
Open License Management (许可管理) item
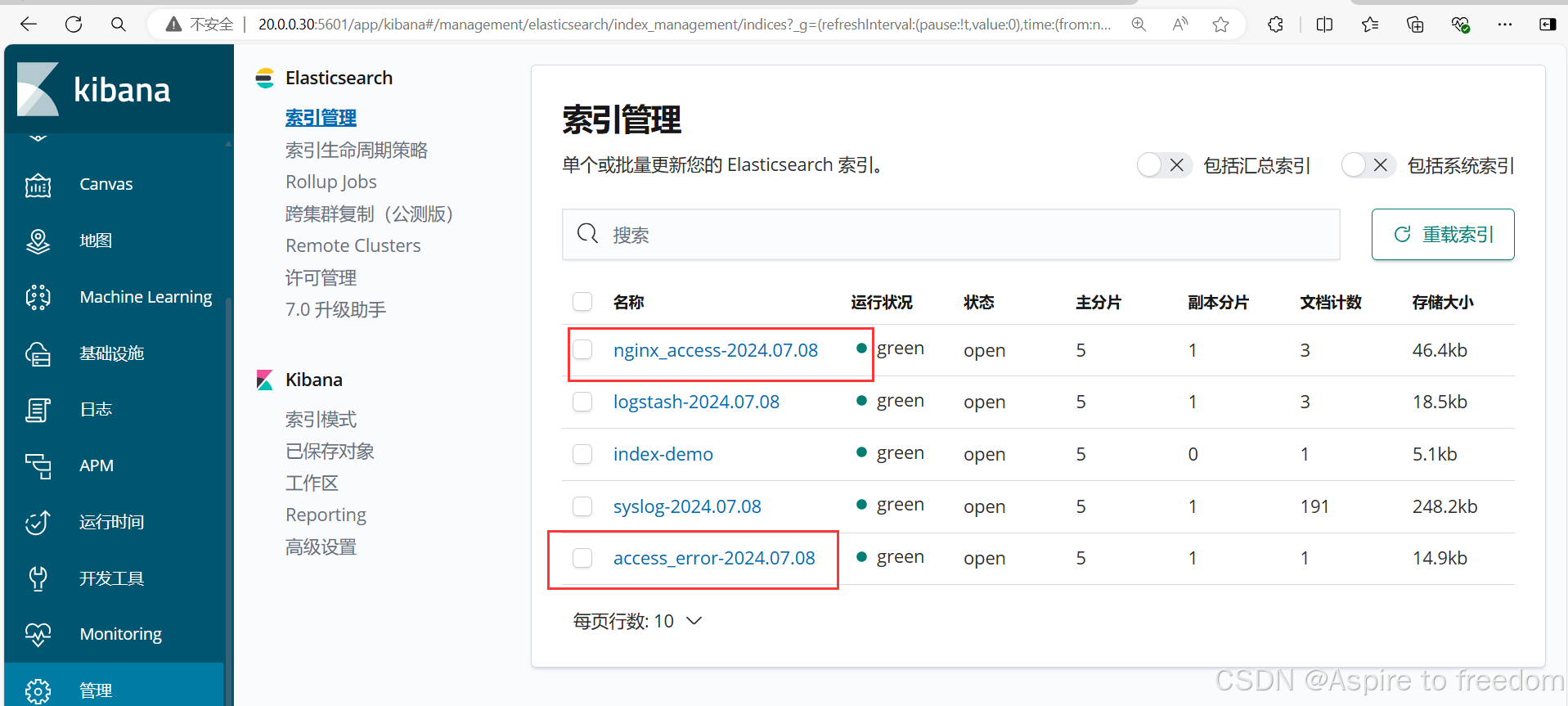point(321,278)
